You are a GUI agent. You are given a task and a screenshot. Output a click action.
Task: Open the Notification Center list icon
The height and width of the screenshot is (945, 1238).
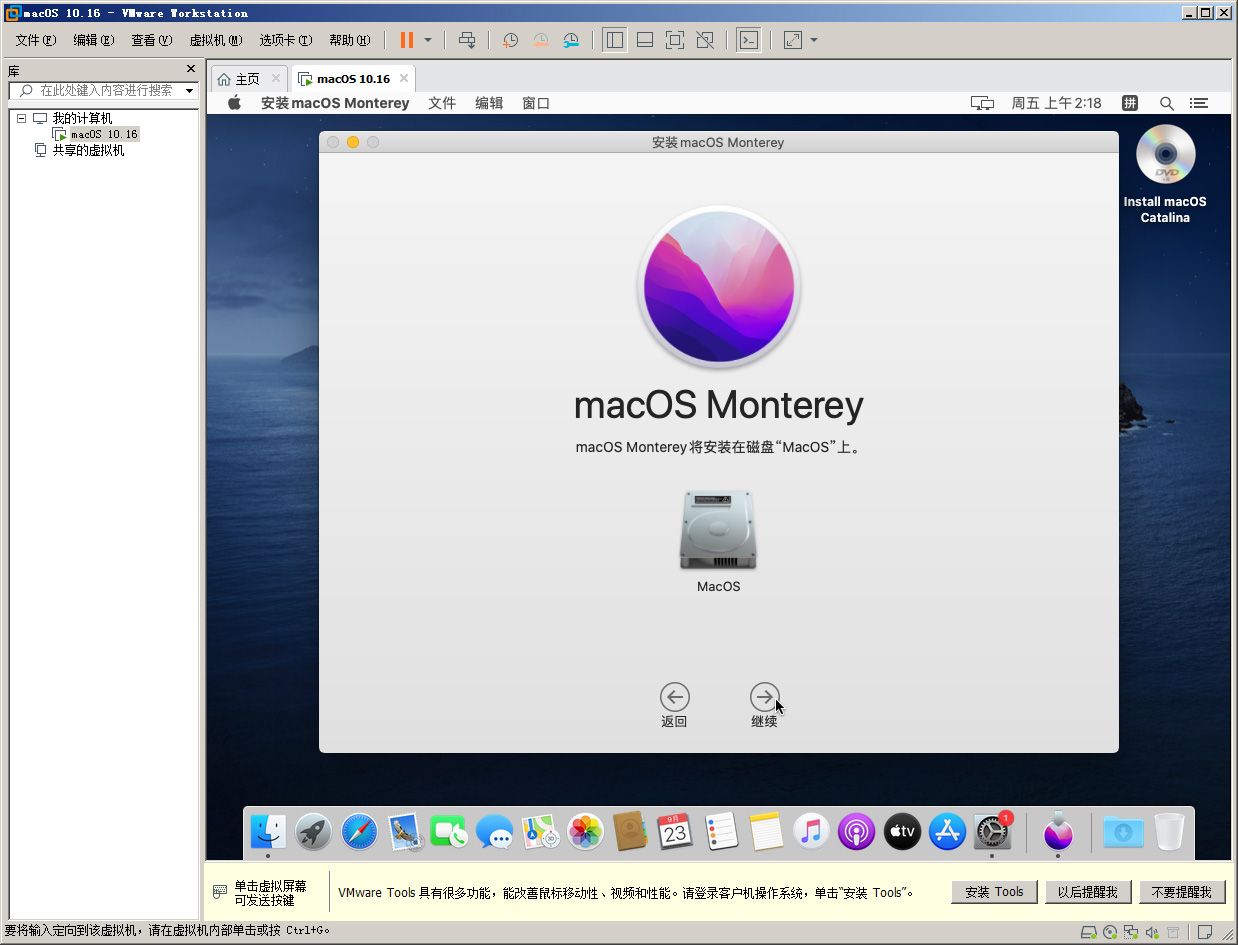1198,103
